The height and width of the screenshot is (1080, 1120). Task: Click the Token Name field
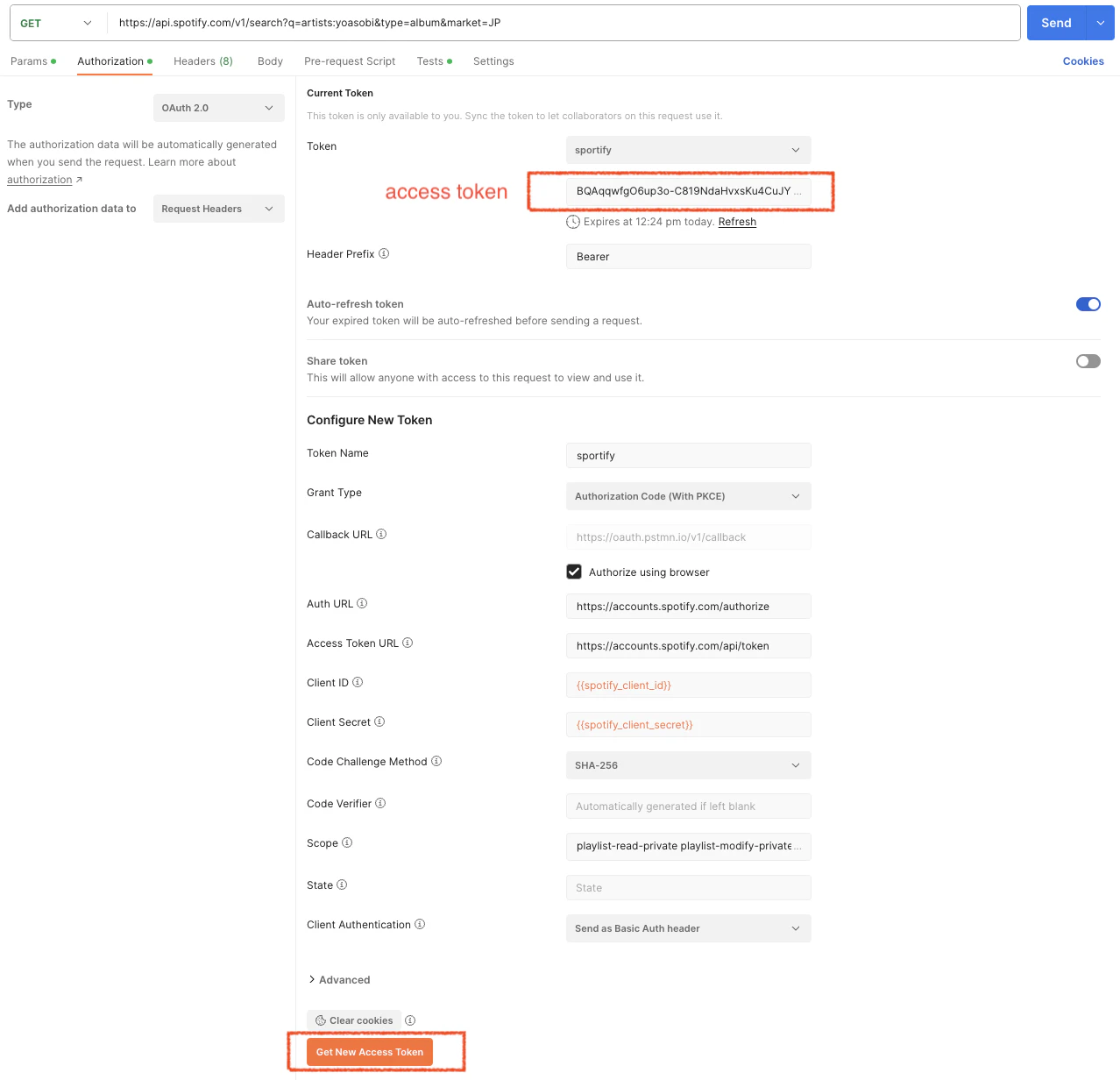pyautogui.click(x=689, y=456)
